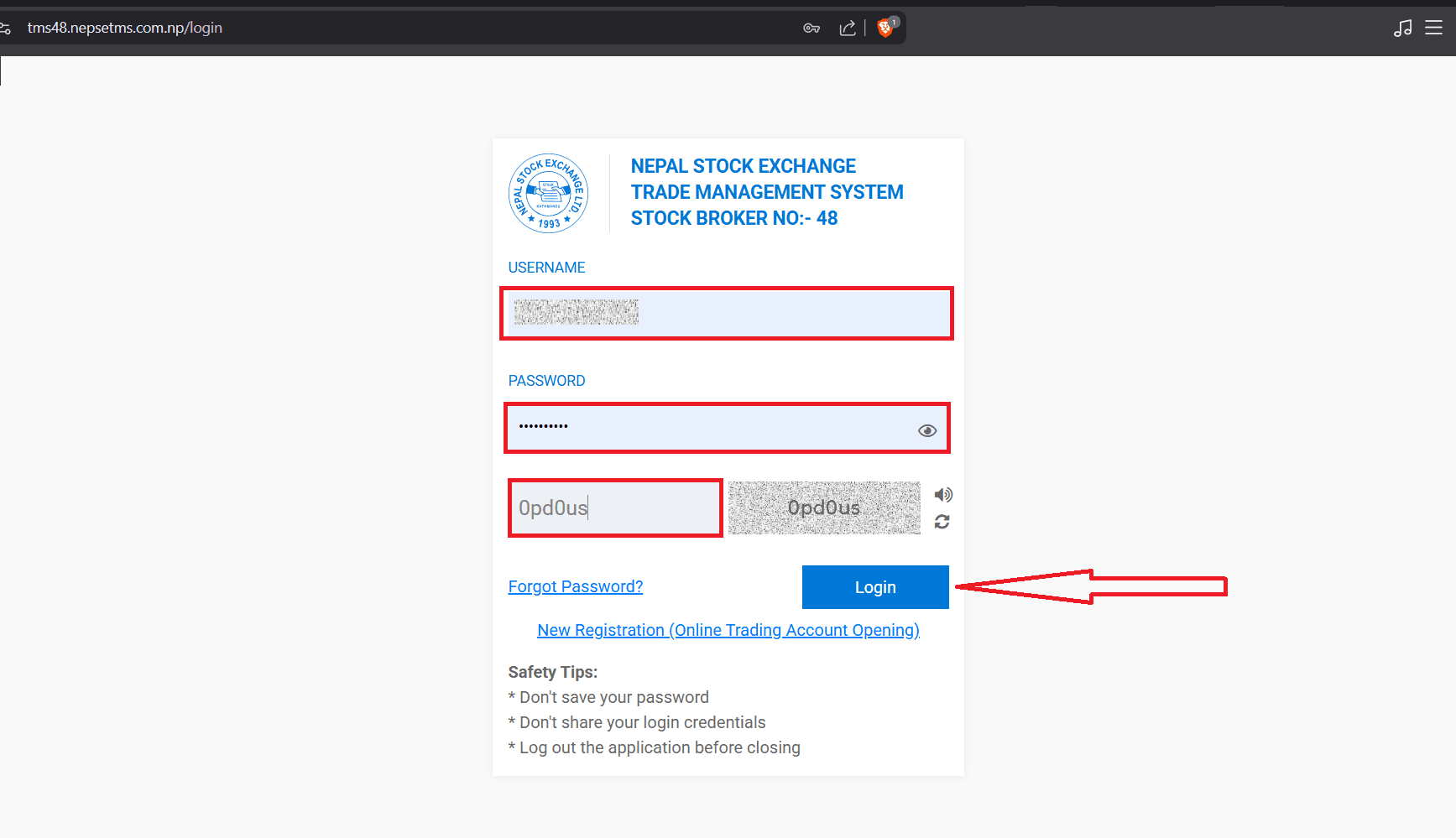Click the captcha text input field
Viewport: 1456px width, 838px height.
click(615, 507)
